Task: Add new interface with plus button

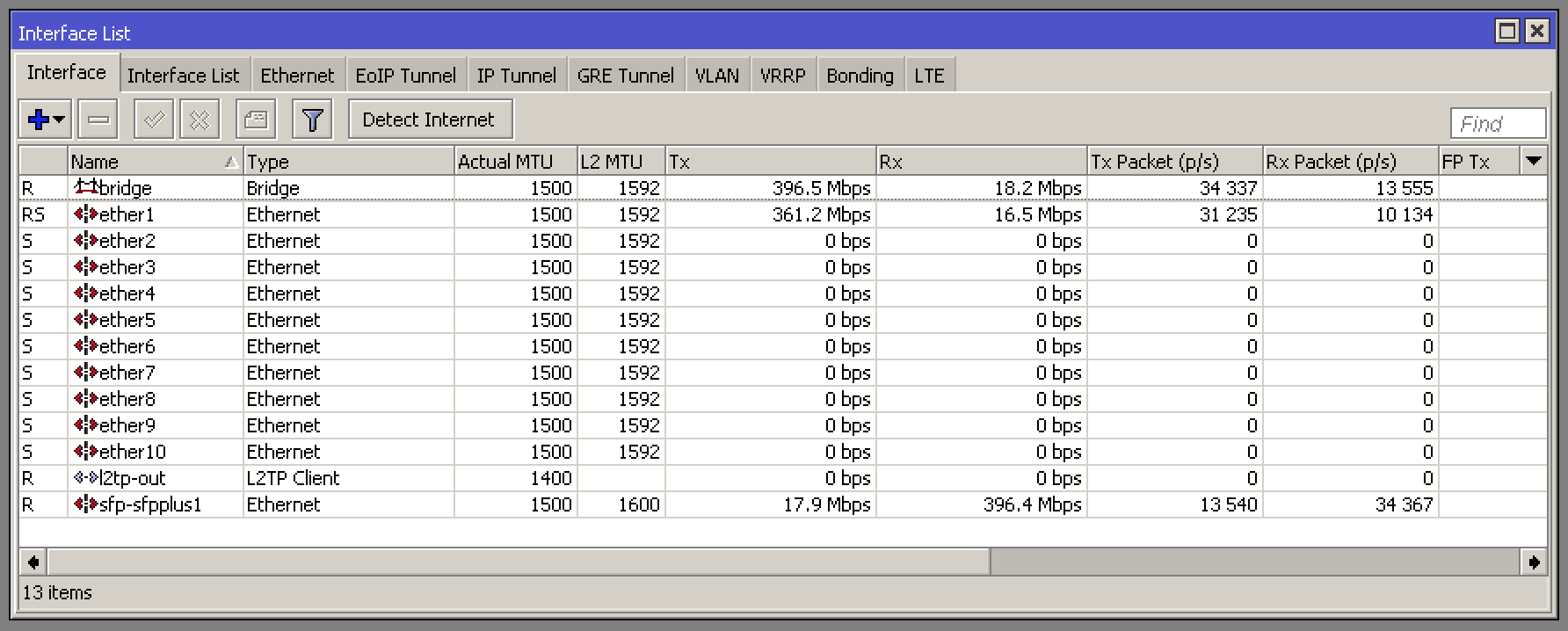Action: [x=45, y=120]
